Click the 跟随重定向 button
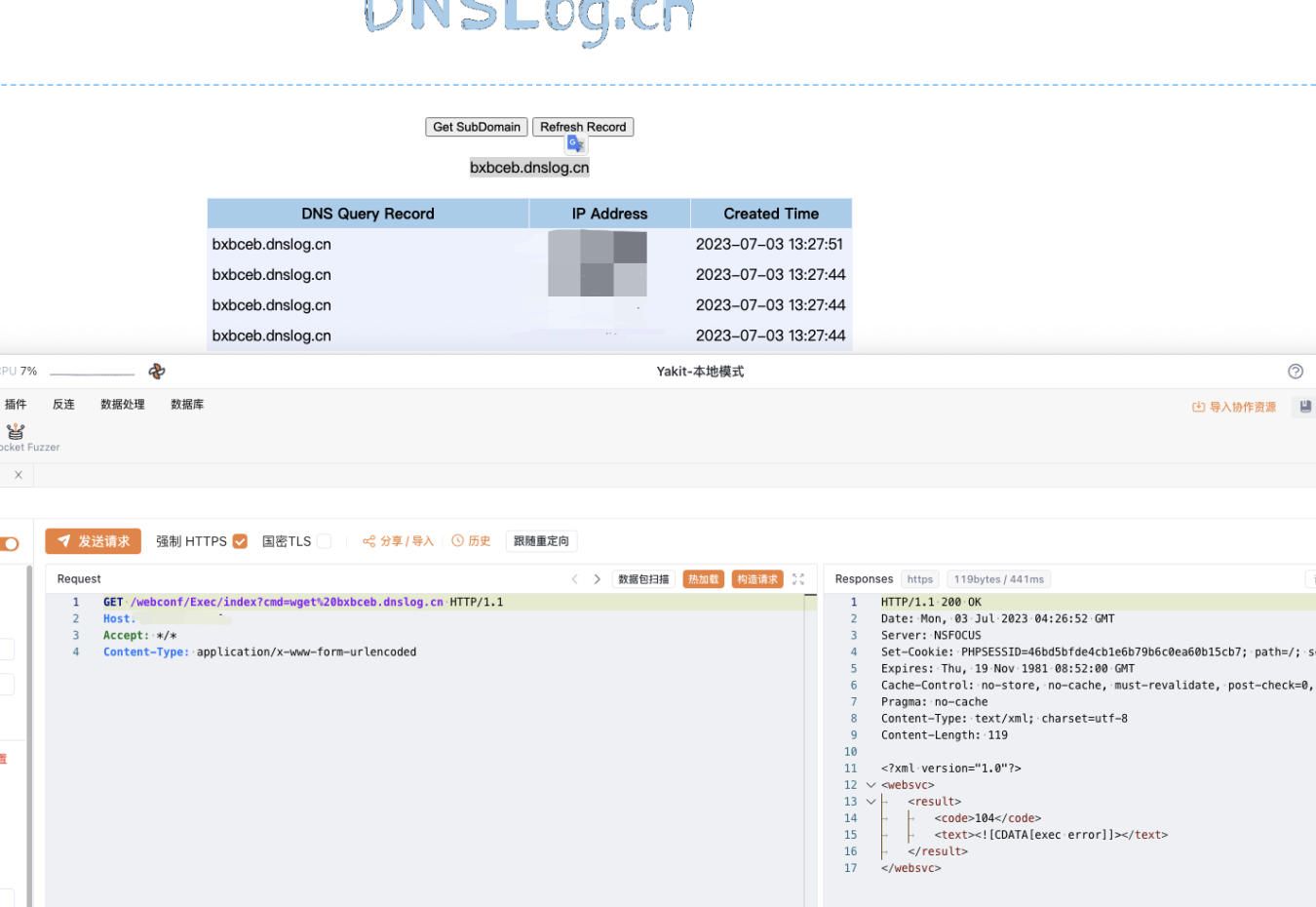This screenshot has width=1316, height=907. tap(541, 541)
